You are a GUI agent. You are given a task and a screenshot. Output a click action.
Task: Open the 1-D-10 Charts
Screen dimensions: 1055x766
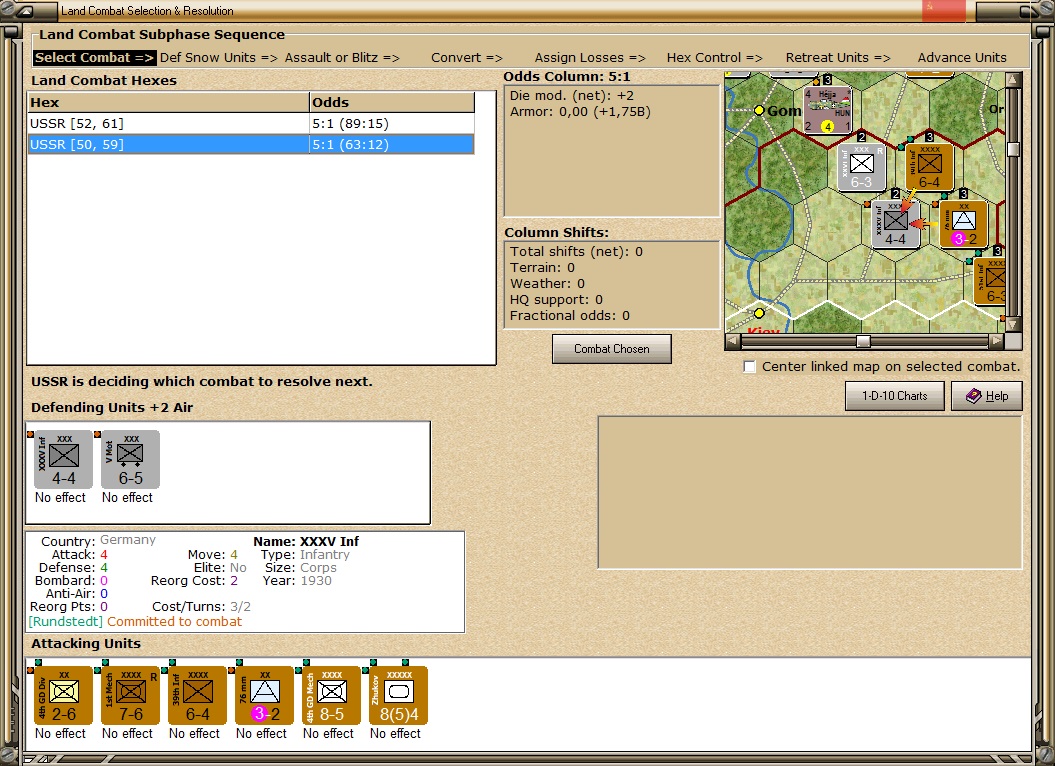[x=894, y=396]
